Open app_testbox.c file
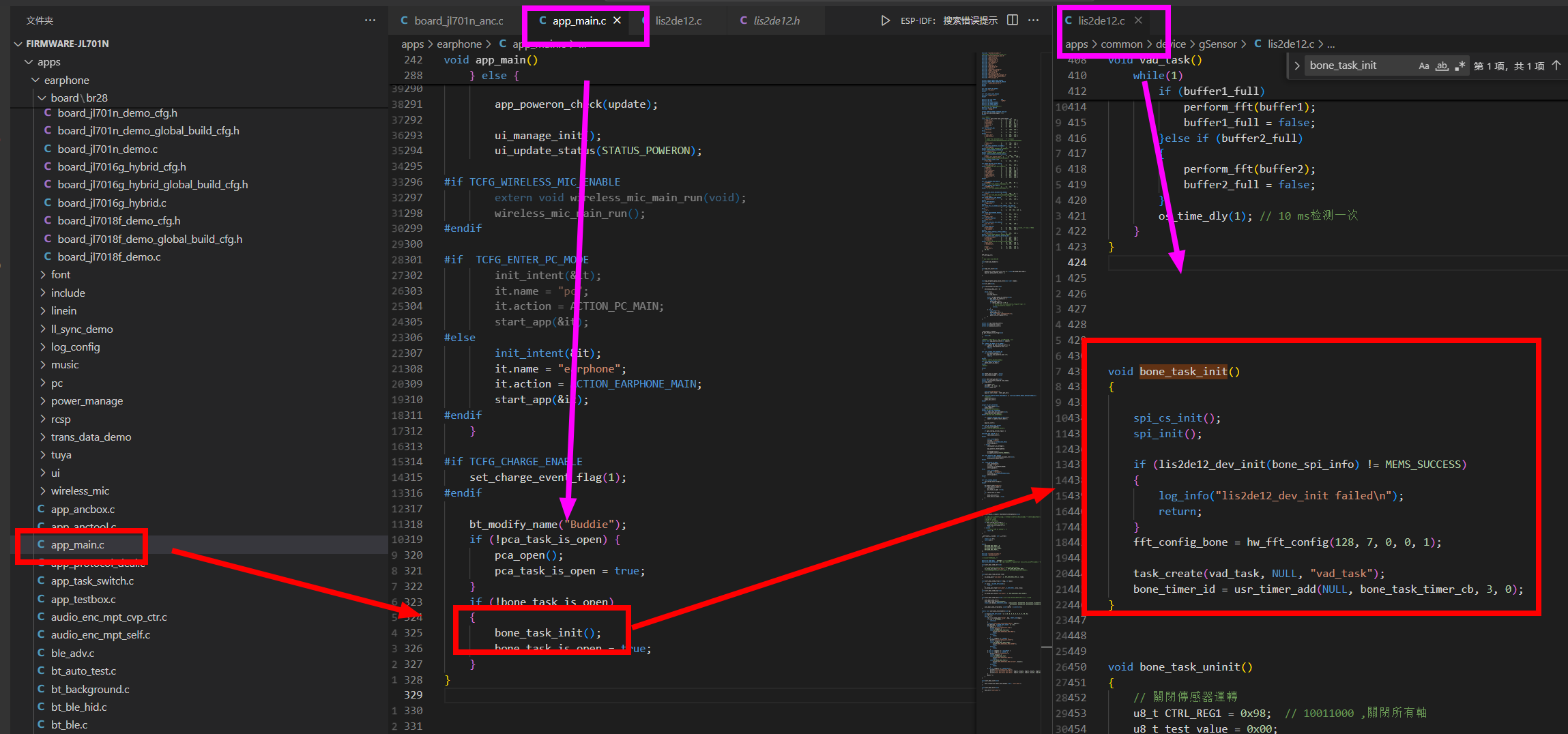 tap(83, 600)
